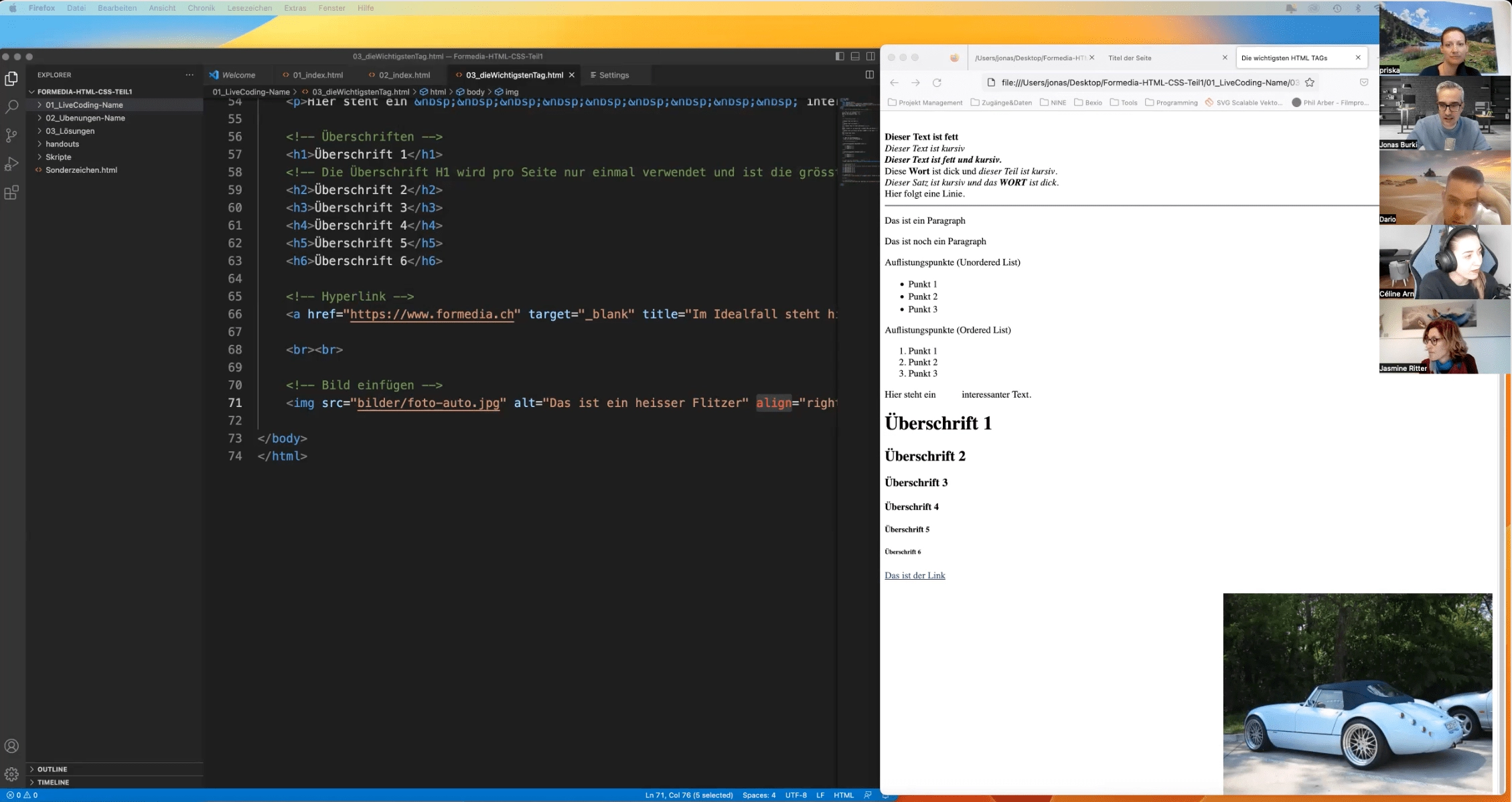Open the Run and Debug panel
This screenshot has height=802, width=1512.
(11, 164)
